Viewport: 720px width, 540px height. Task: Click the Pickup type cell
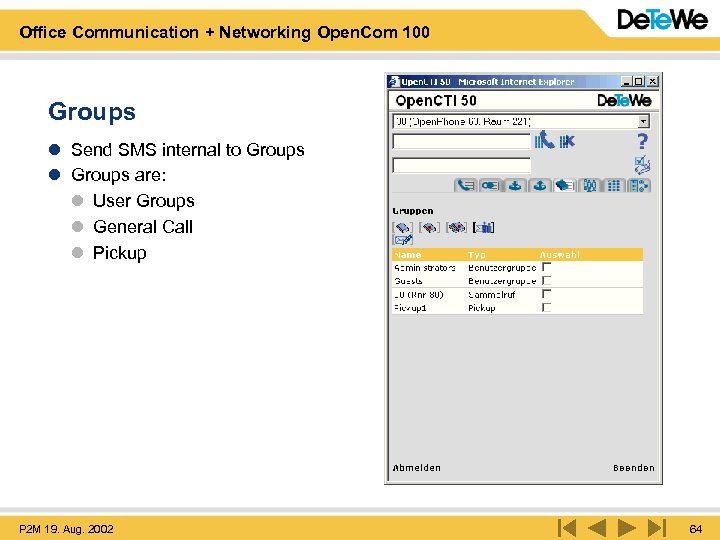[482, 308]
